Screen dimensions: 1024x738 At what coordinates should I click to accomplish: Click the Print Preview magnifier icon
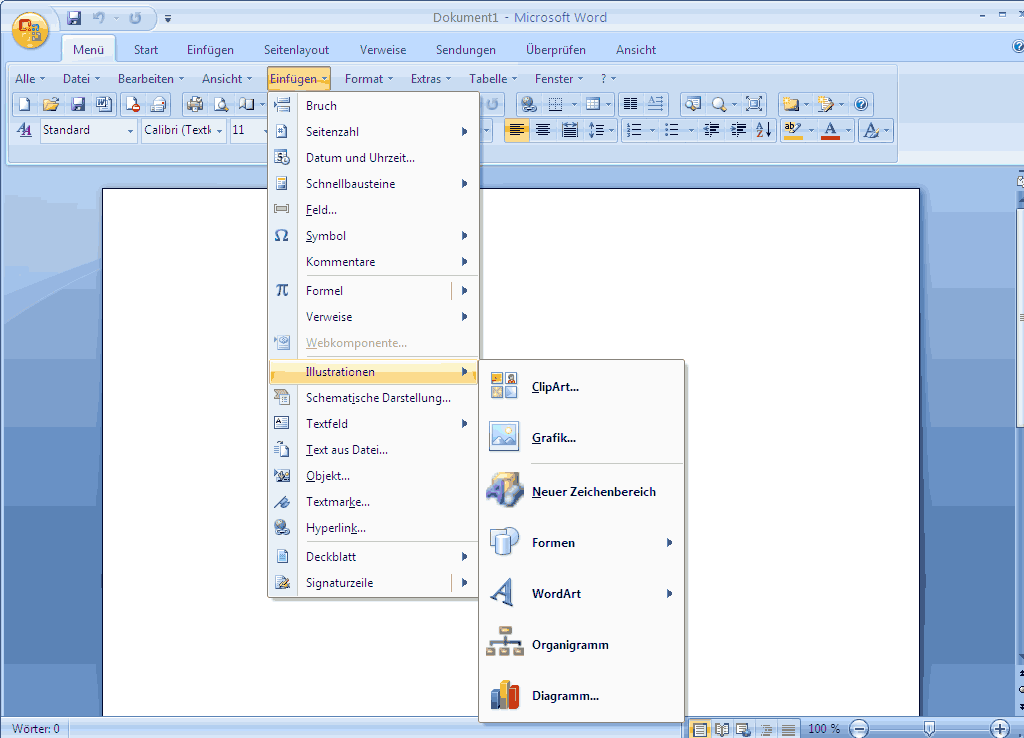pos(221,104)
